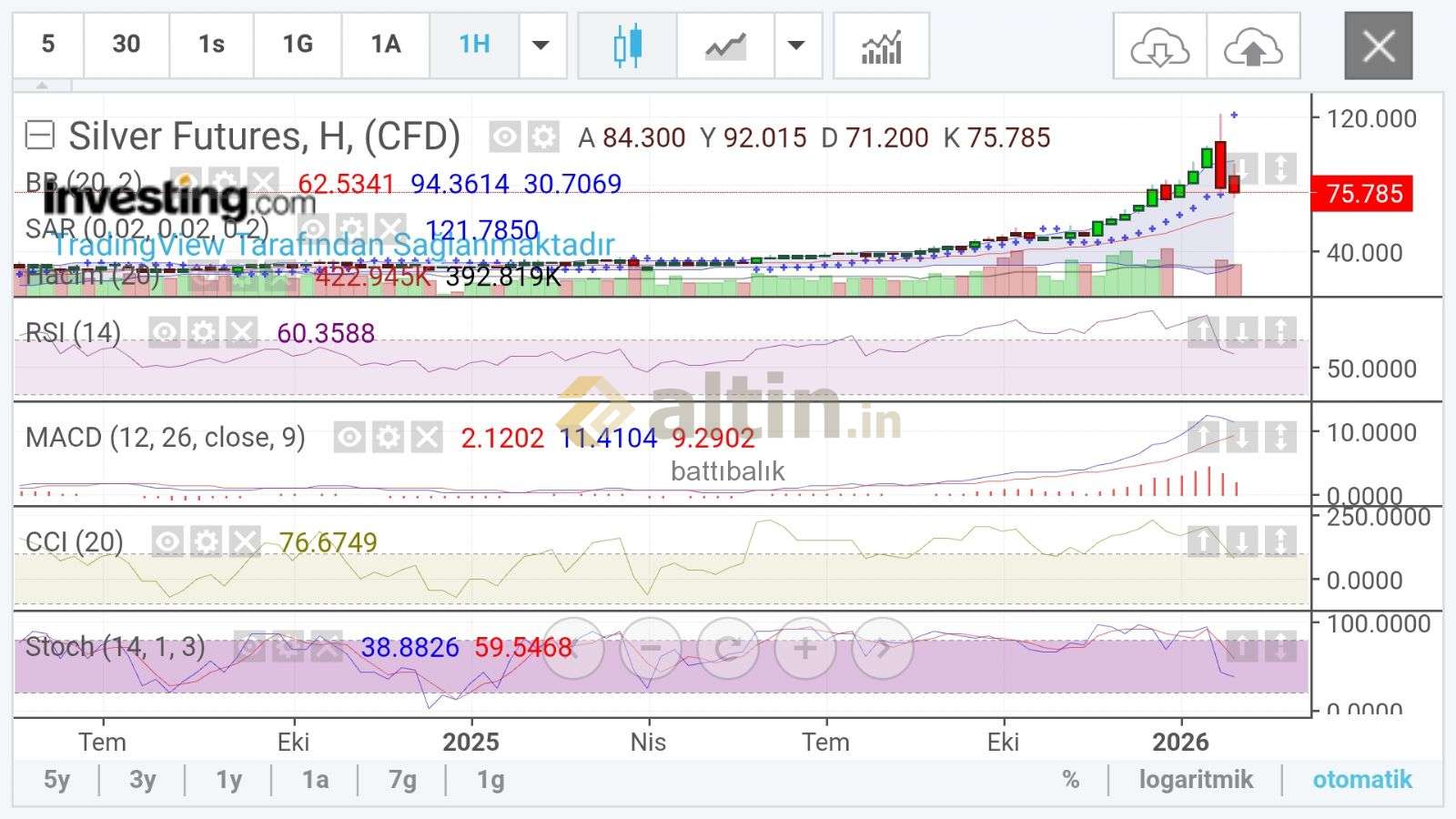Image resolution: width=1456 pixels, height=819 pixels.
Task: Choose the 30 minute interval tab
Action: tap(126, 45)
